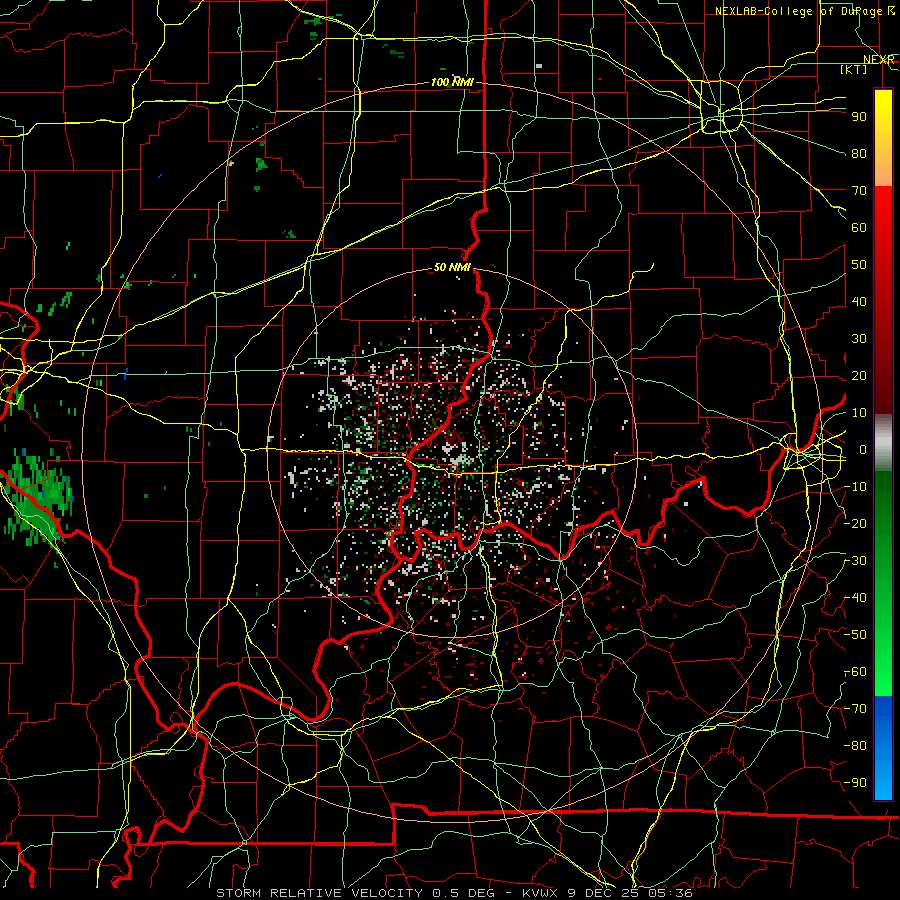
Task: Select the [KT] units label
Action: pyautogui.click(x=854, y=70)
